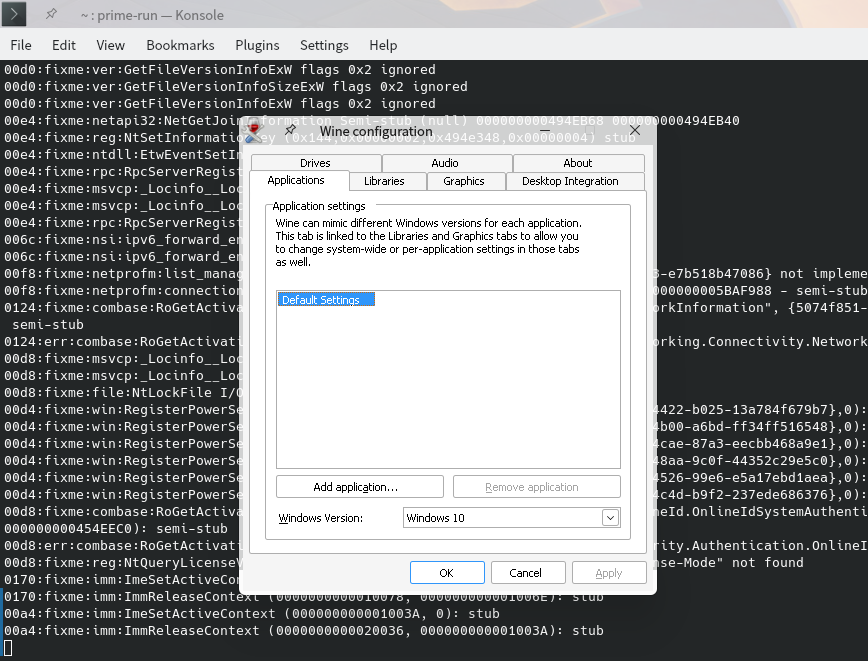The image size is (868, 661).
Task: Open the File menu in Konsole
Action: pyautogui.click(x=21, y=45)
